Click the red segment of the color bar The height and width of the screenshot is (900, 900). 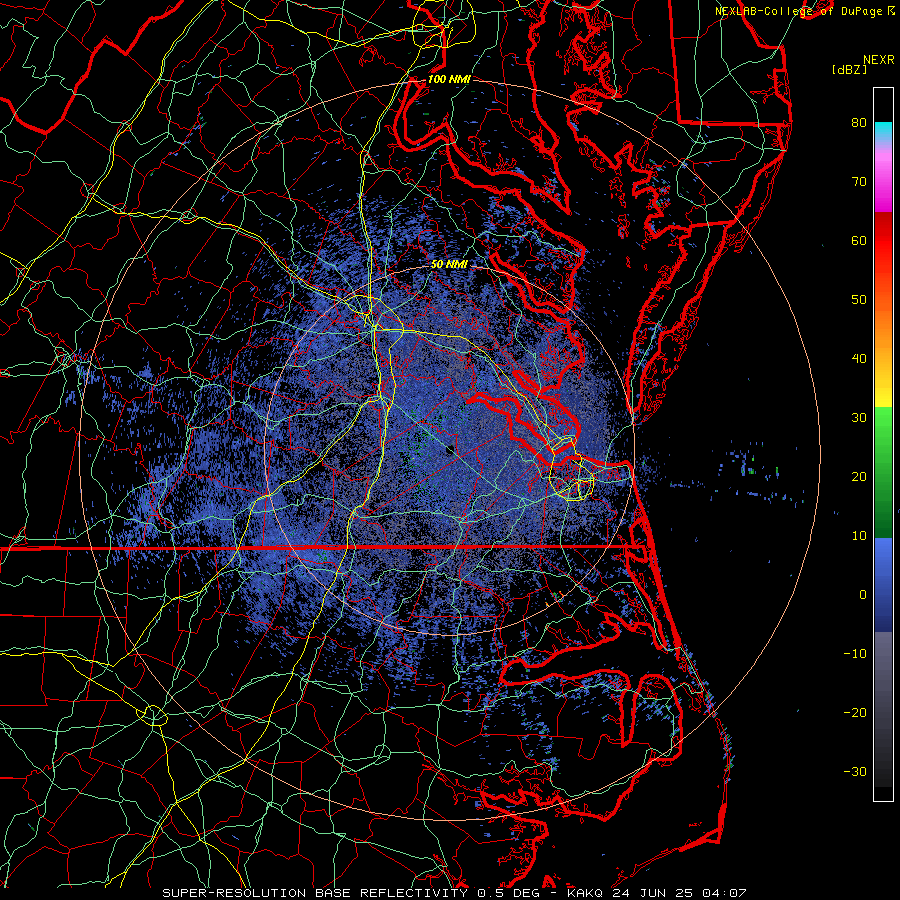tap(883, 241)
